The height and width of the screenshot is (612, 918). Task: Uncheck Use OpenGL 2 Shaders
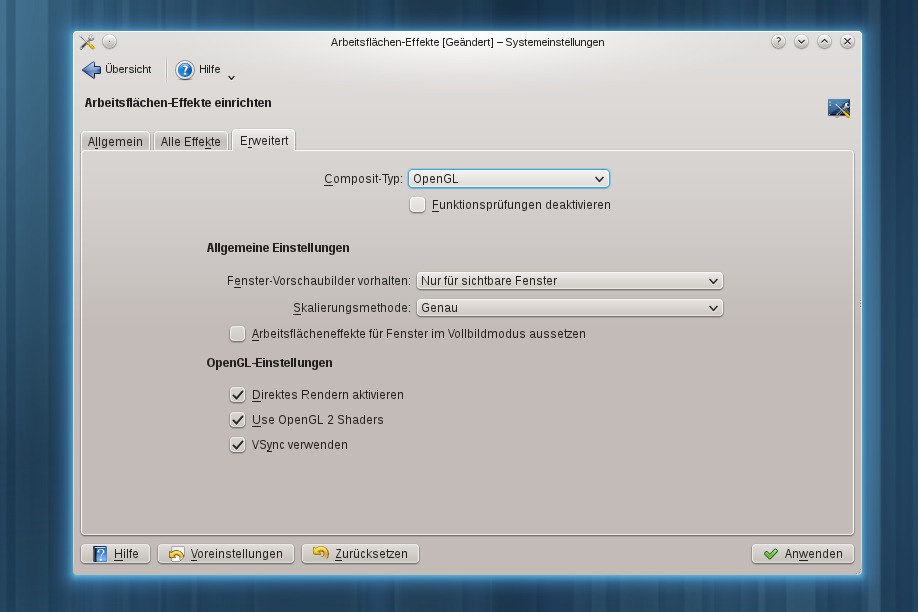click(x=237, y=420)
